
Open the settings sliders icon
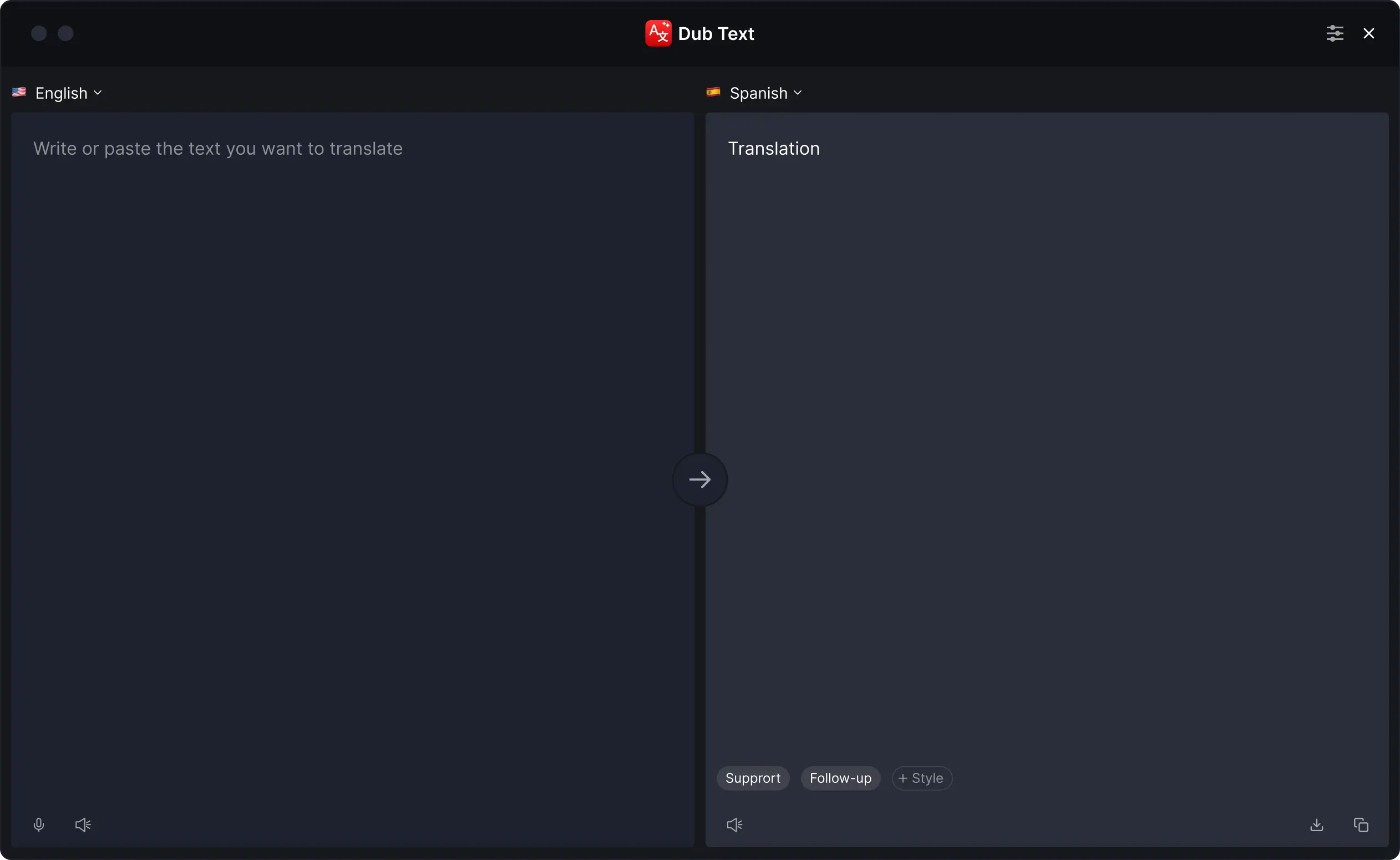tap(1335, 33)
